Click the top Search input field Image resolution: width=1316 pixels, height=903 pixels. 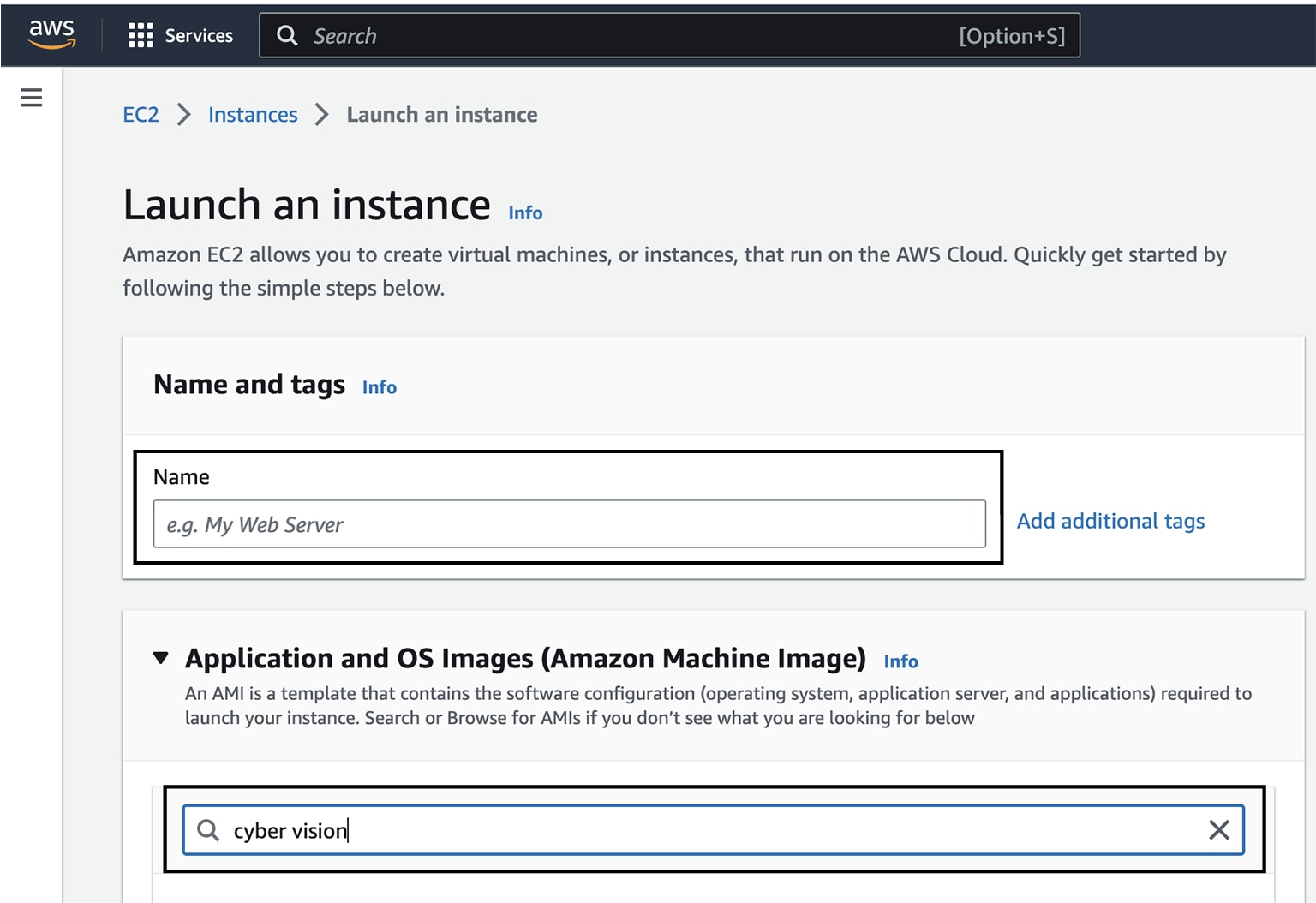tap(670, 35)
